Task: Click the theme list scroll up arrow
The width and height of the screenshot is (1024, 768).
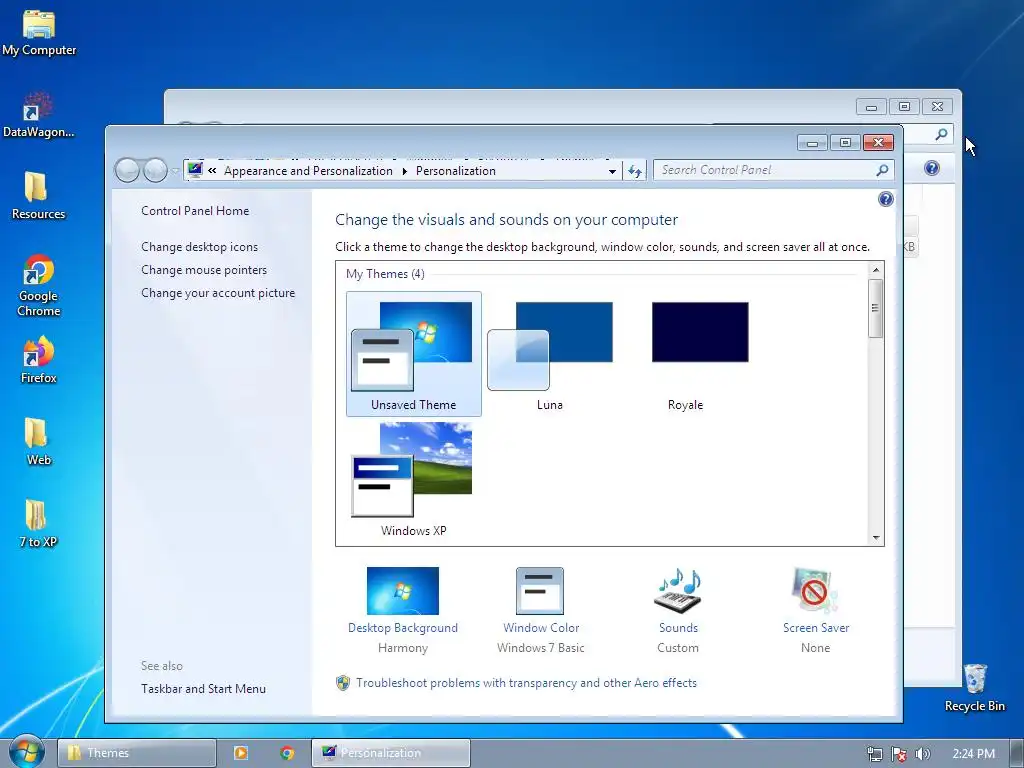Action: 876,270
